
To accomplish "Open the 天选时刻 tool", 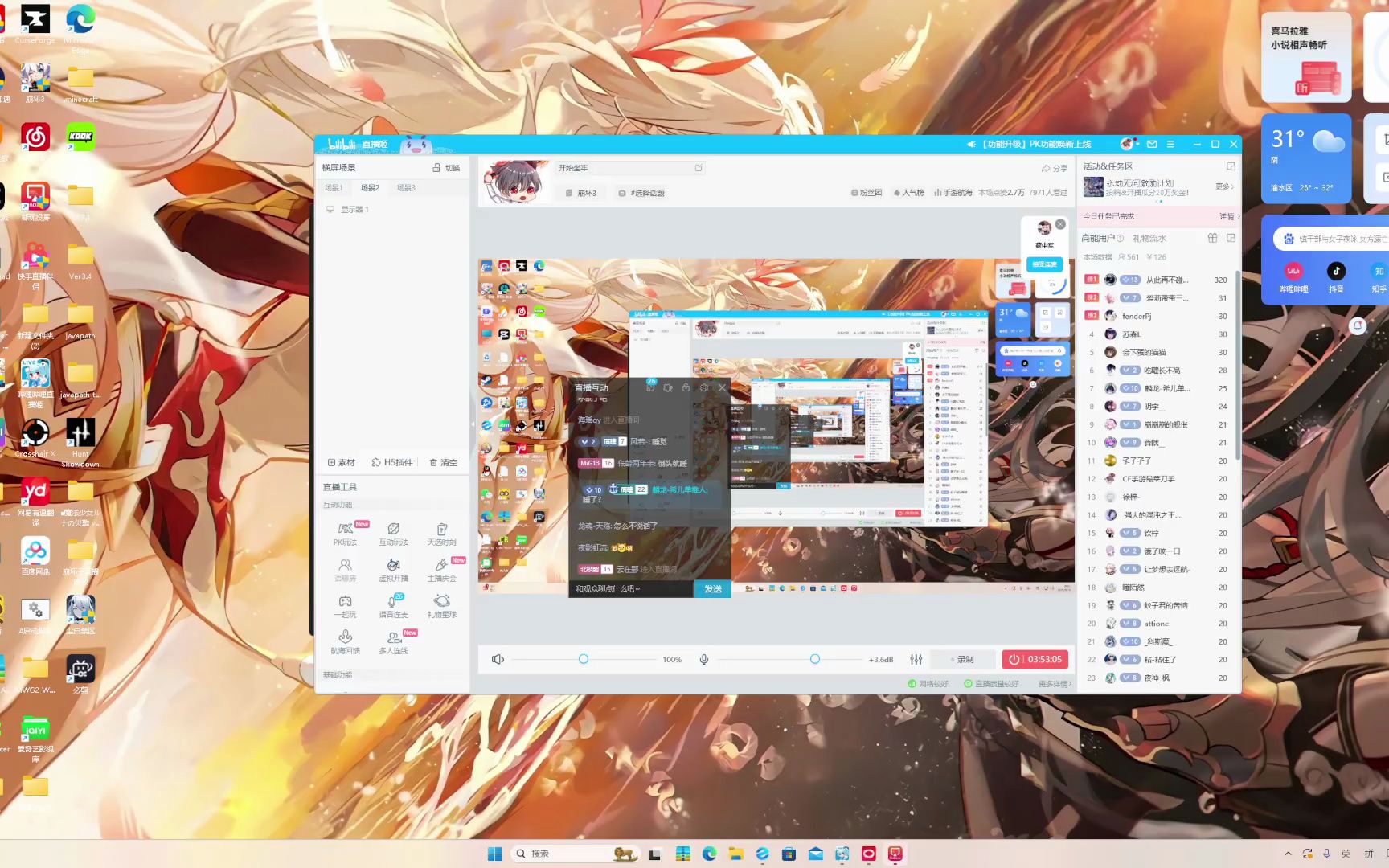I will coord(441,534).
